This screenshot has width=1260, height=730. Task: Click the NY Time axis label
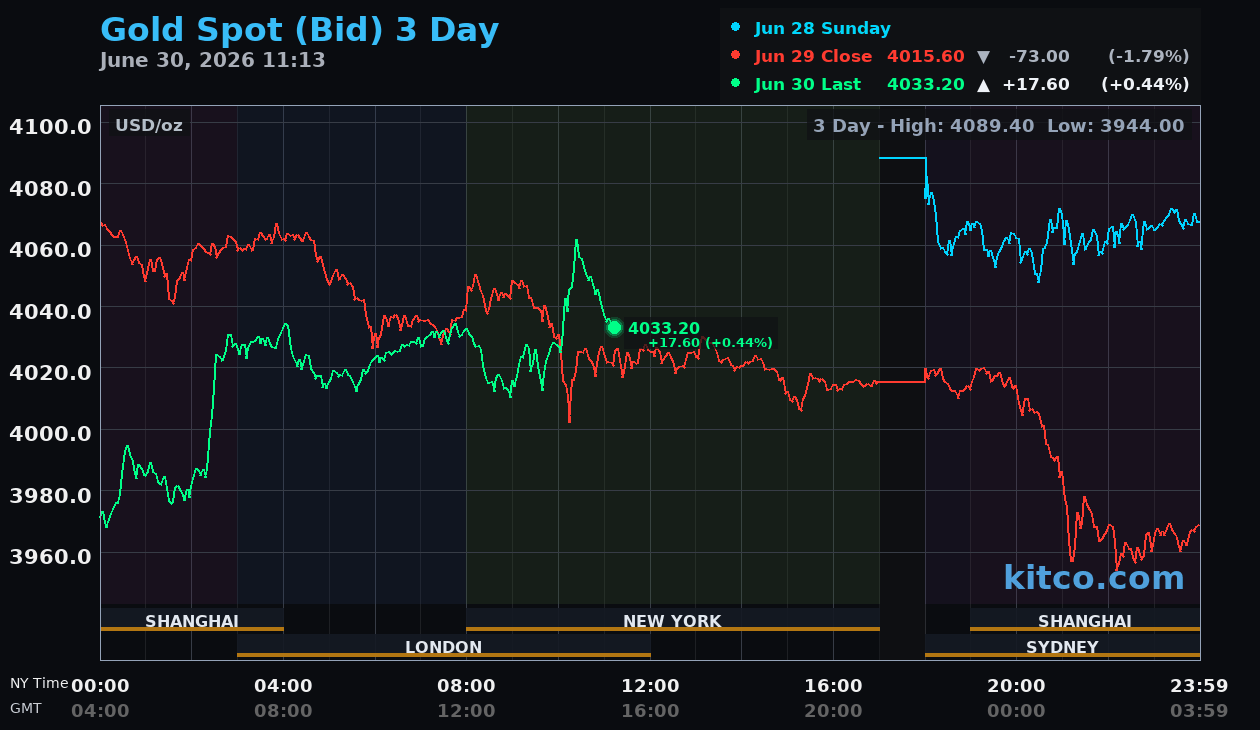[x=39, y=684]
